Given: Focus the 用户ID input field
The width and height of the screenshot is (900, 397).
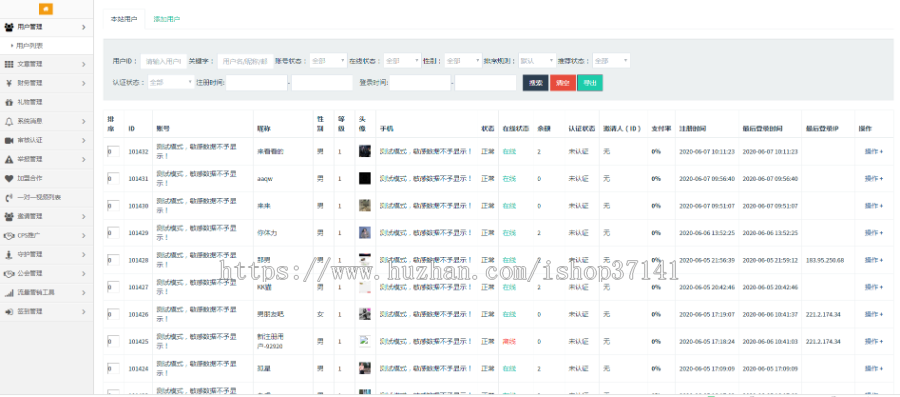Looking at the screenshot, I should (x=164, y=60).
